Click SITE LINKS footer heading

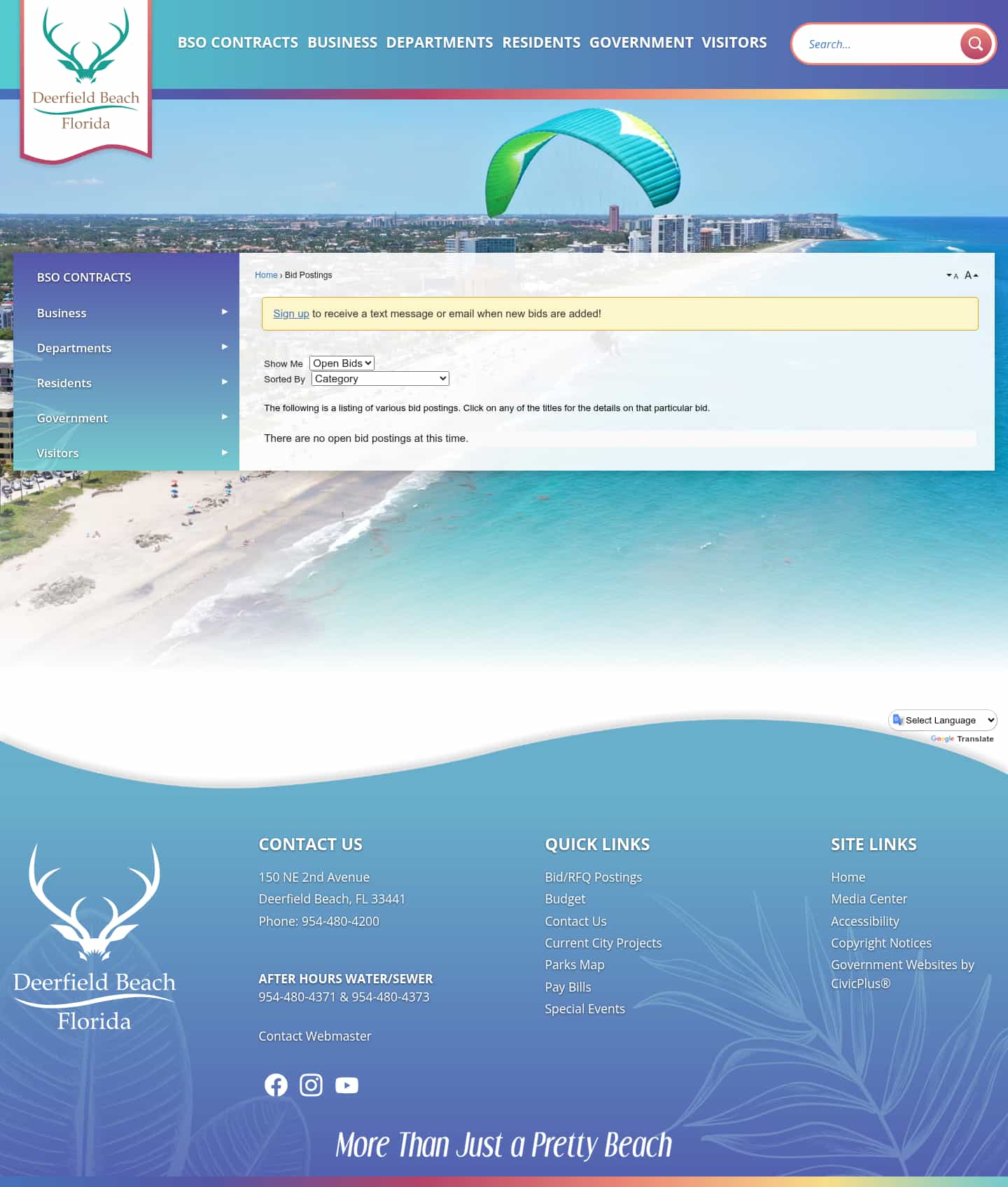coord(874,845)
